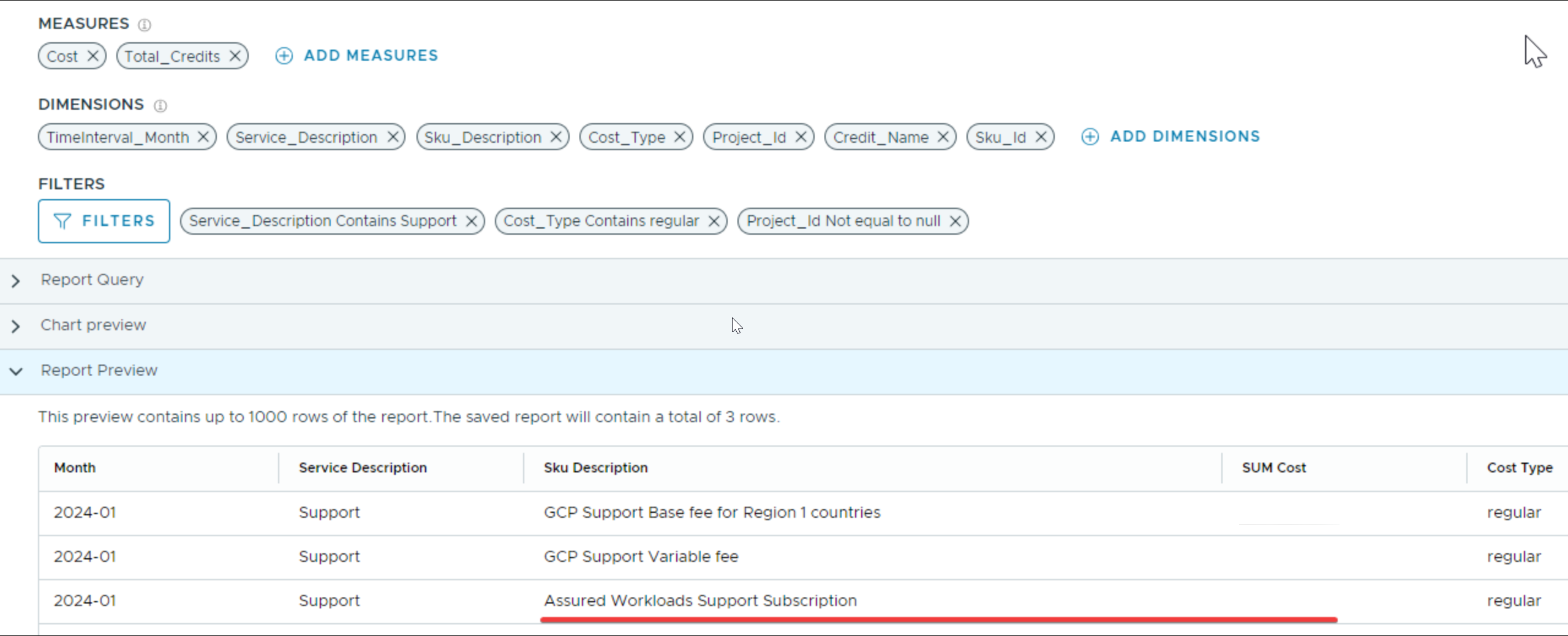Remove the Cost_Type dimension chip
Image resolution: width=1568 pixels, height=636 pixels.
coord(679,137)
